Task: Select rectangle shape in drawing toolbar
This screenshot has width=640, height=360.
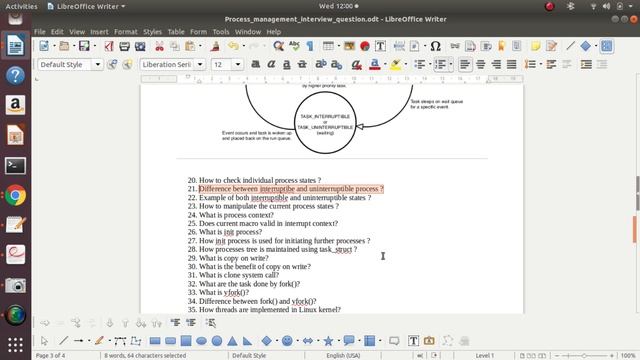Action: coord(155,341)
